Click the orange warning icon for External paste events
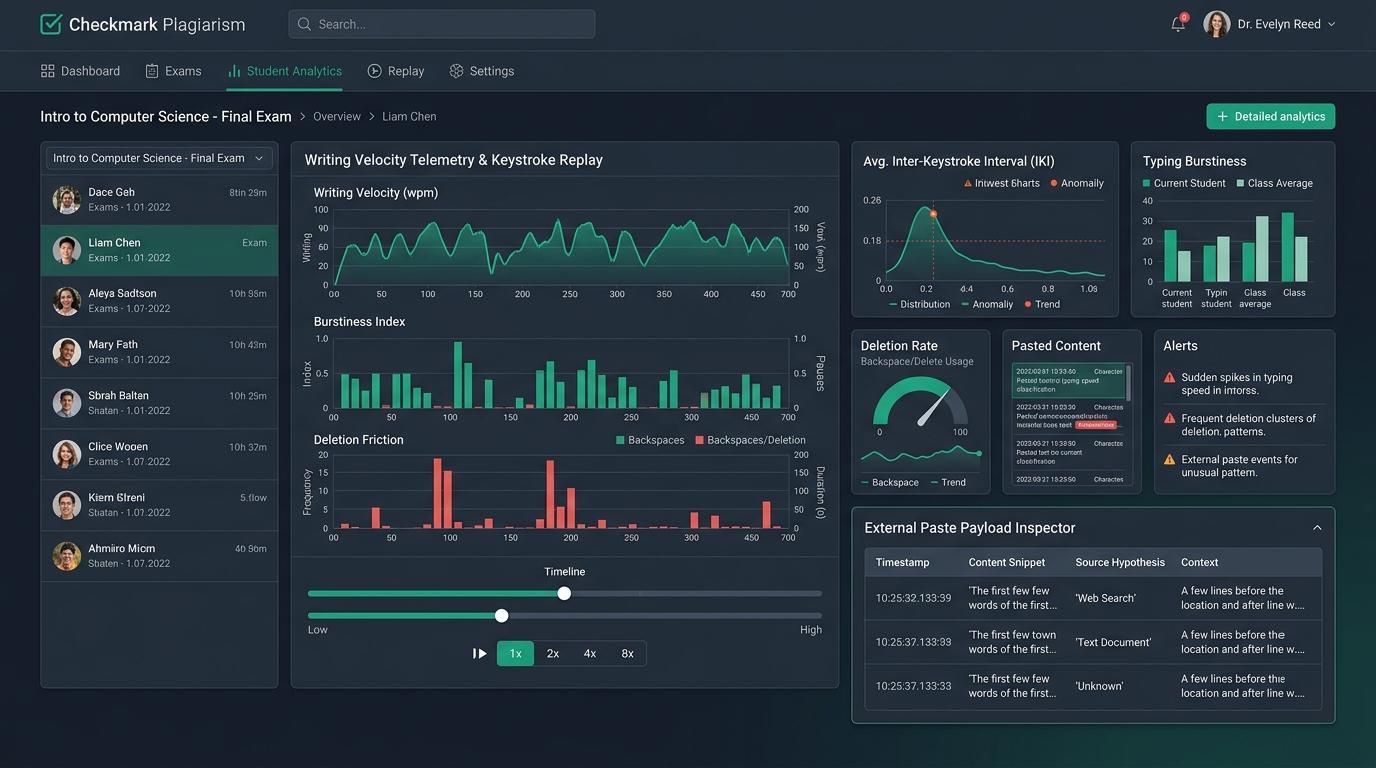This screenshot has width=1376, height=768. point(1169,460)
